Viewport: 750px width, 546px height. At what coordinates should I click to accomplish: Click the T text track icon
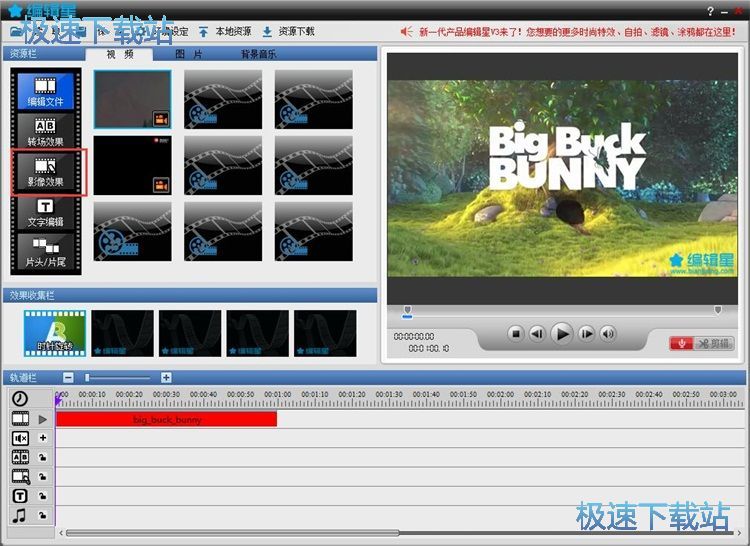coord(20,496)
